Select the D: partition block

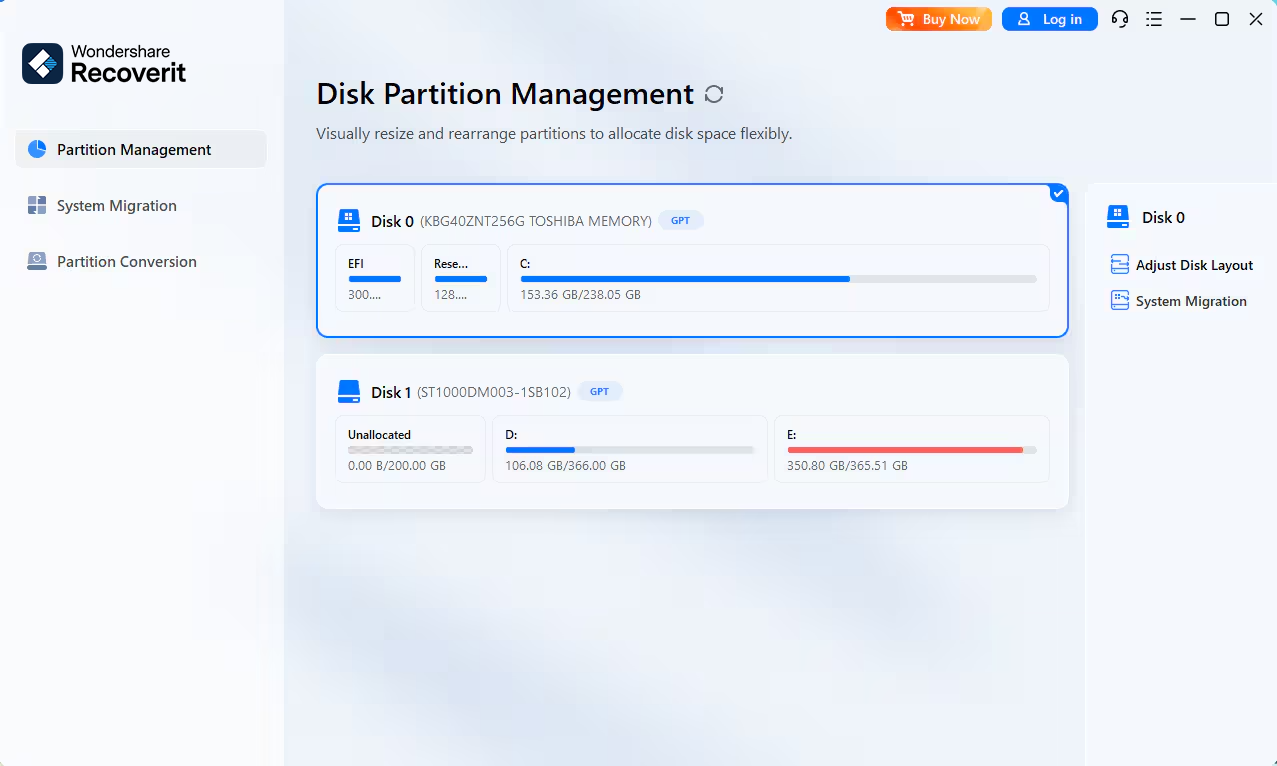click(630, 449)
